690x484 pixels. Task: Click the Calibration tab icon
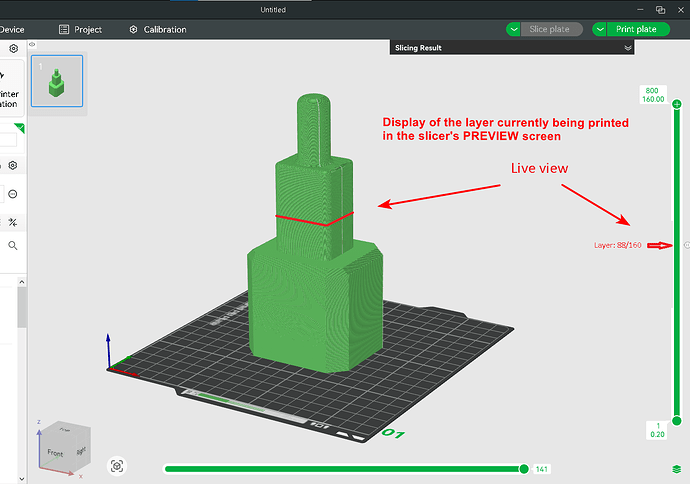click(x=133, y=29)
